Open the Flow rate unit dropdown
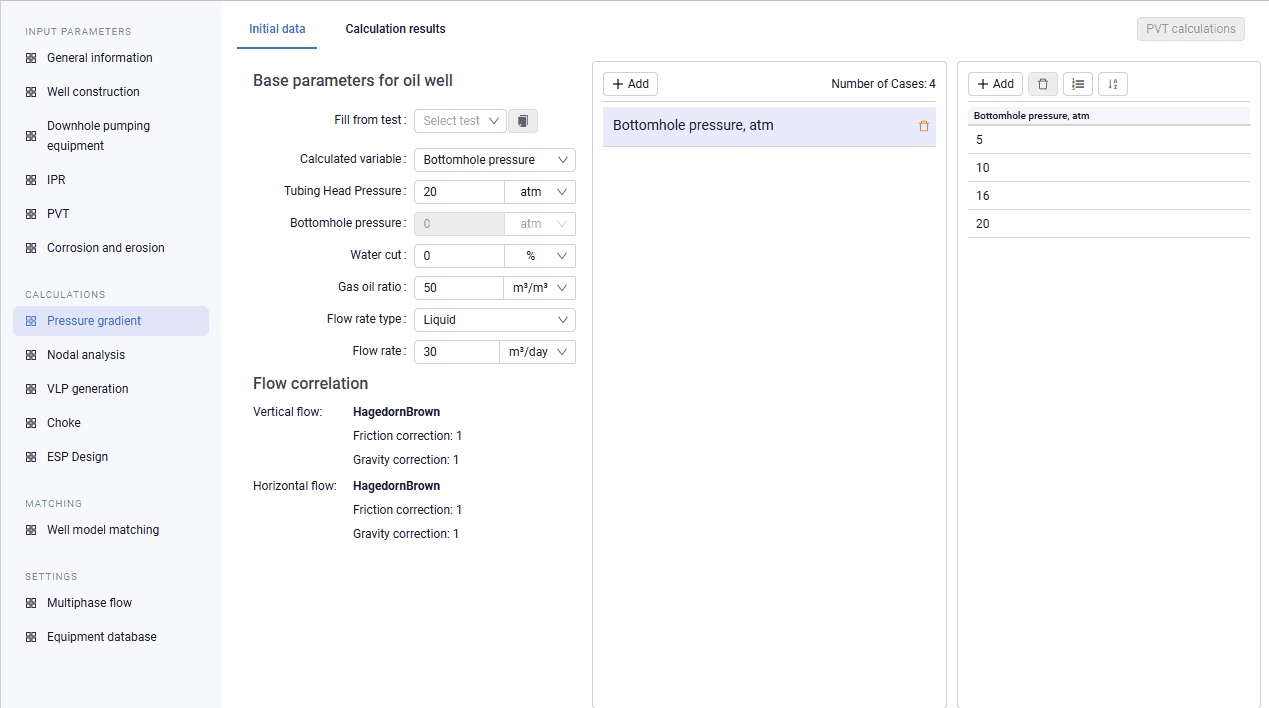This screenshot has height=708, width=1269. pos(537,352)
